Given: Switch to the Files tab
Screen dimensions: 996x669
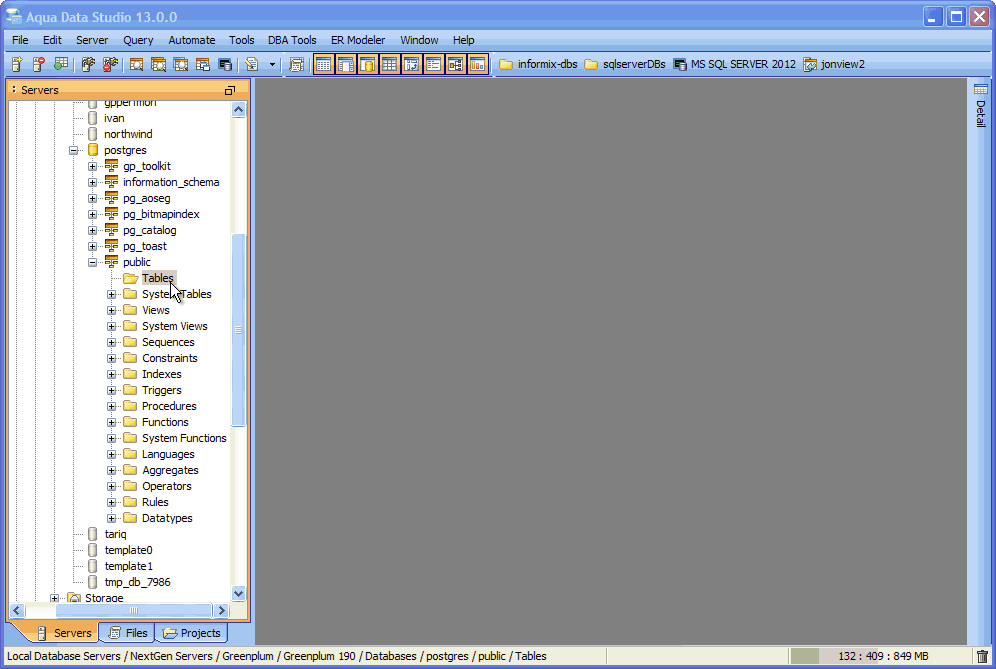Looking at the screenshot, I should click(128, 633).
